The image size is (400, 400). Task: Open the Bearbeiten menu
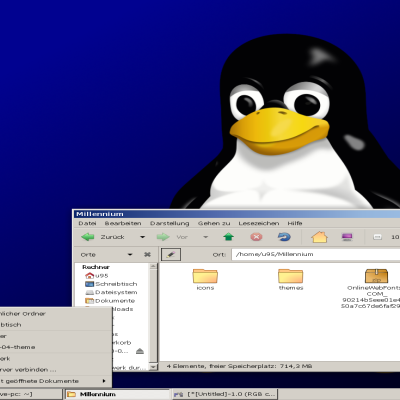pos(123,223)
